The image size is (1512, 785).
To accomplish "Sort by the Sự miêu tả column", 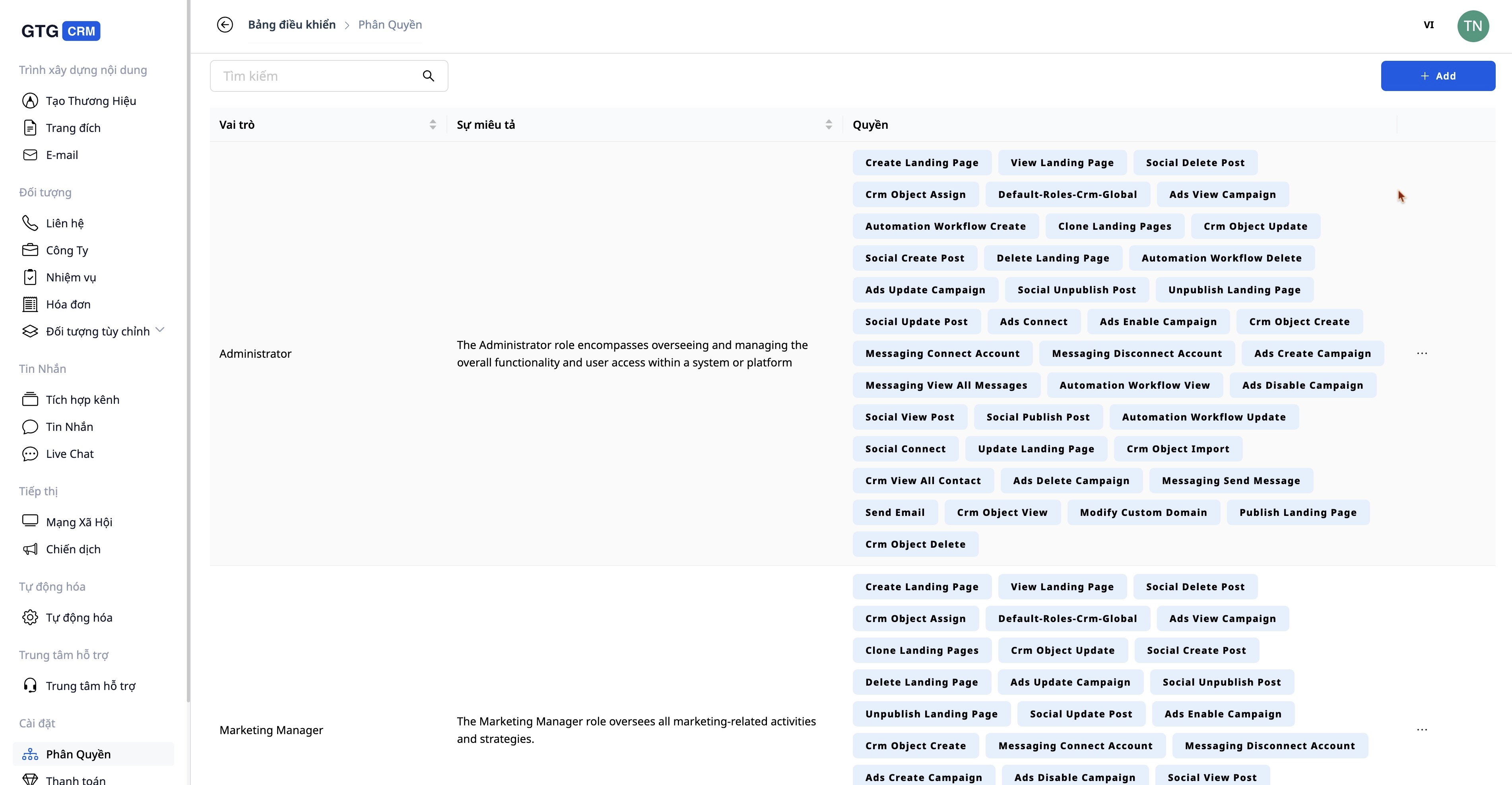I will [x=828, y=124].
